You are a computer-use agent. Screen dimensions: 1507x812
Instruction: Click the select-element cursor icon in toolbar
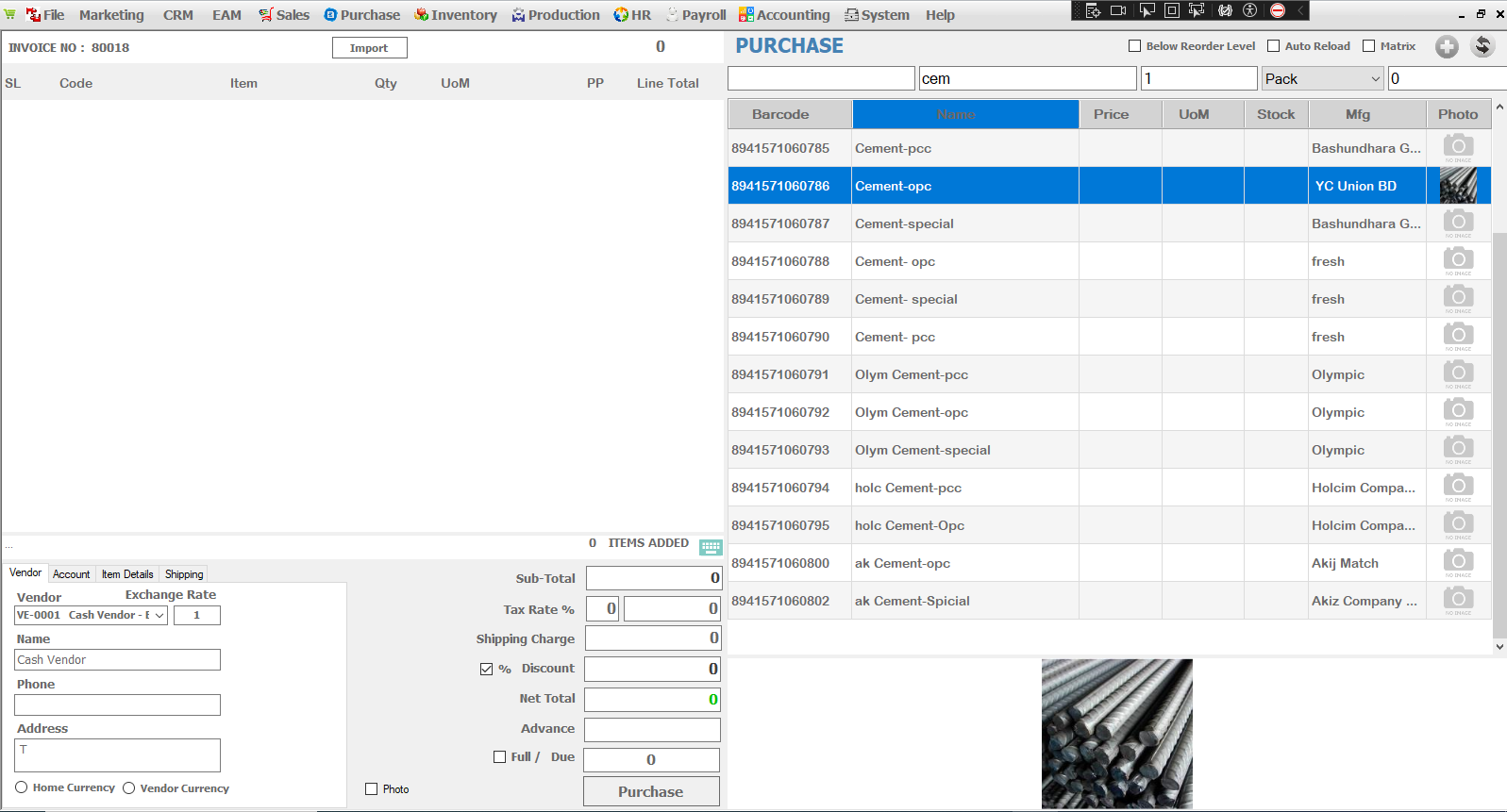[x=1147, y=10]
